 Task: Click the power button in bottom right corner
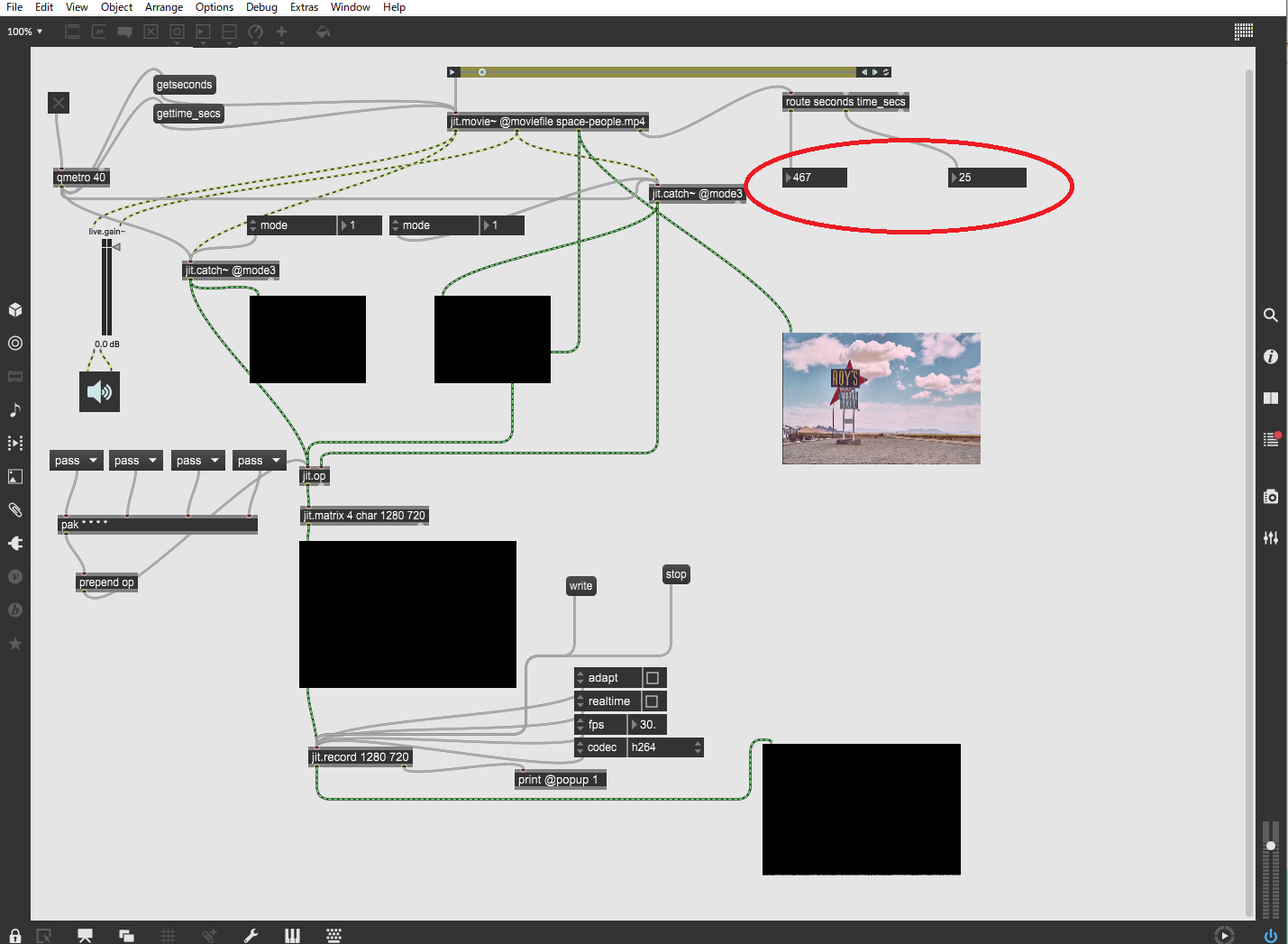[x=1270, y=936]
